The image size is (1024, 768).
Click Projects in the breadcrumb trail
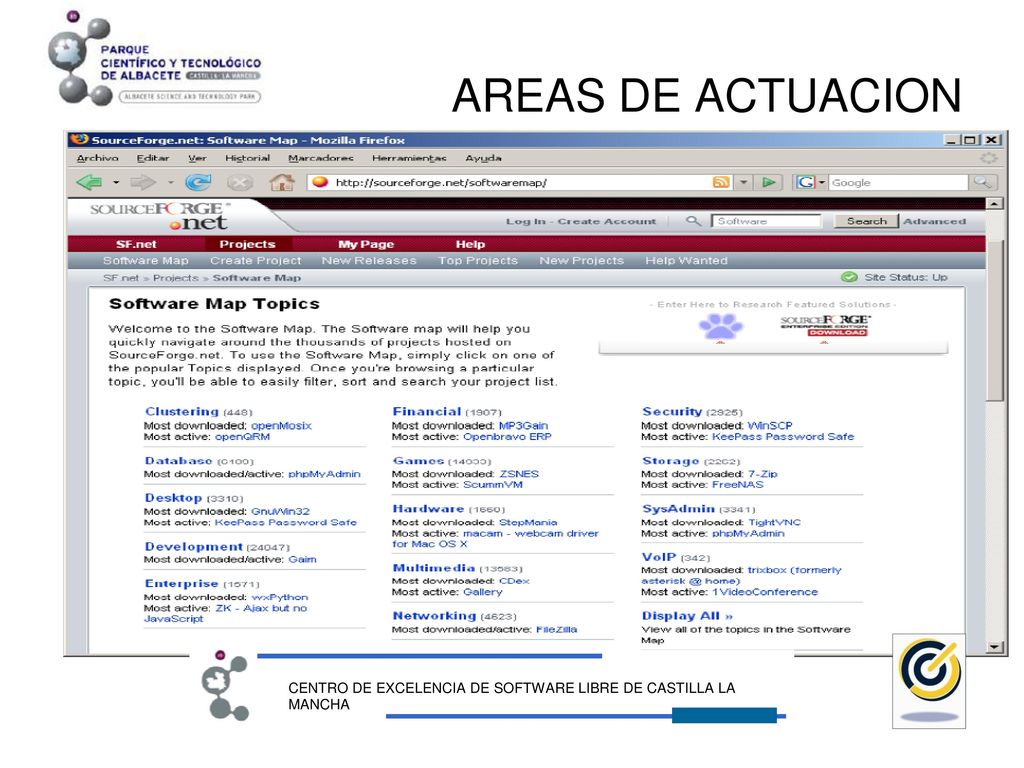point(176,278)
